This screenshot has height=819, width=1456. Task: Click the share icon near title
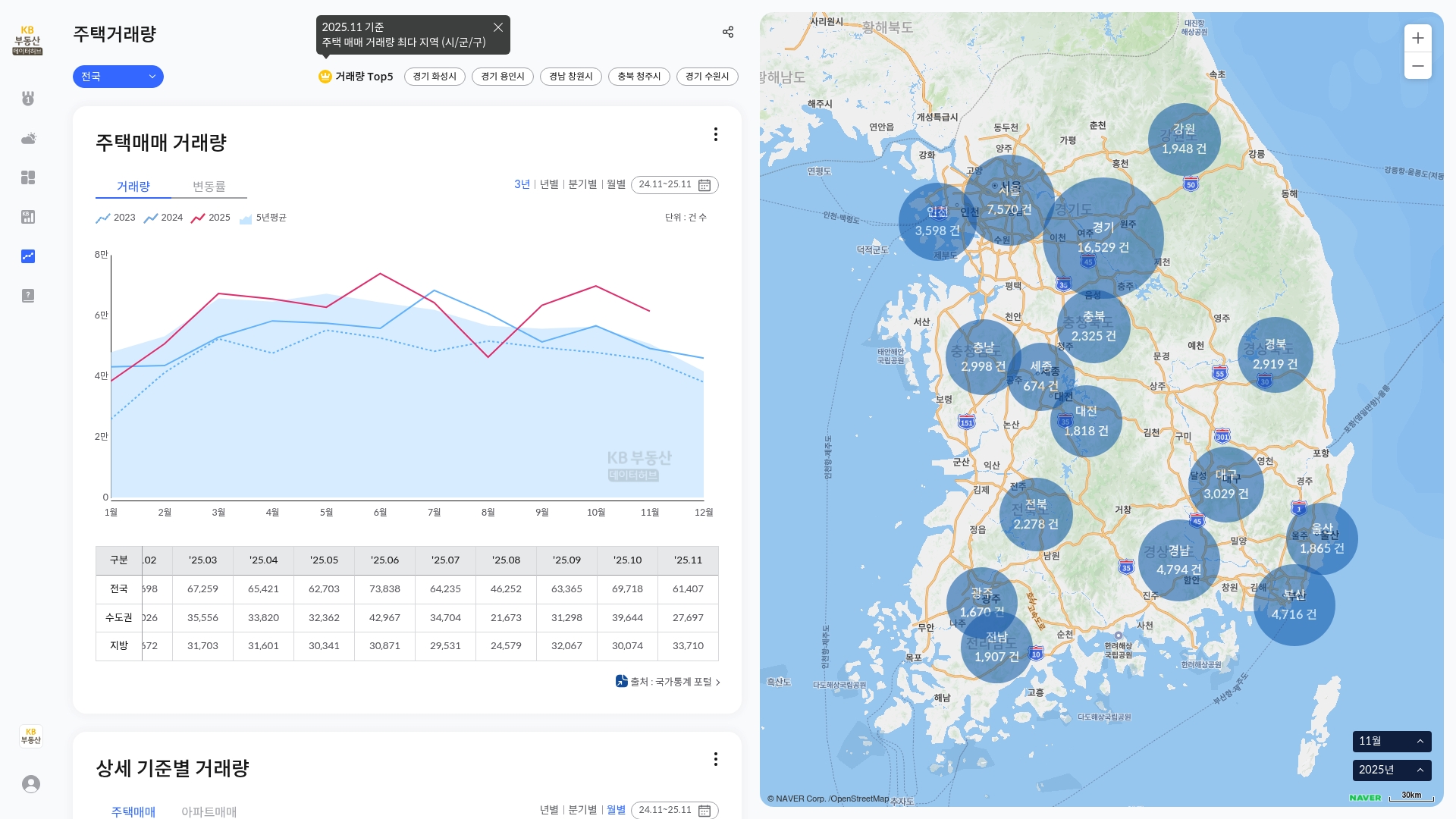click(x=727, y=32)
